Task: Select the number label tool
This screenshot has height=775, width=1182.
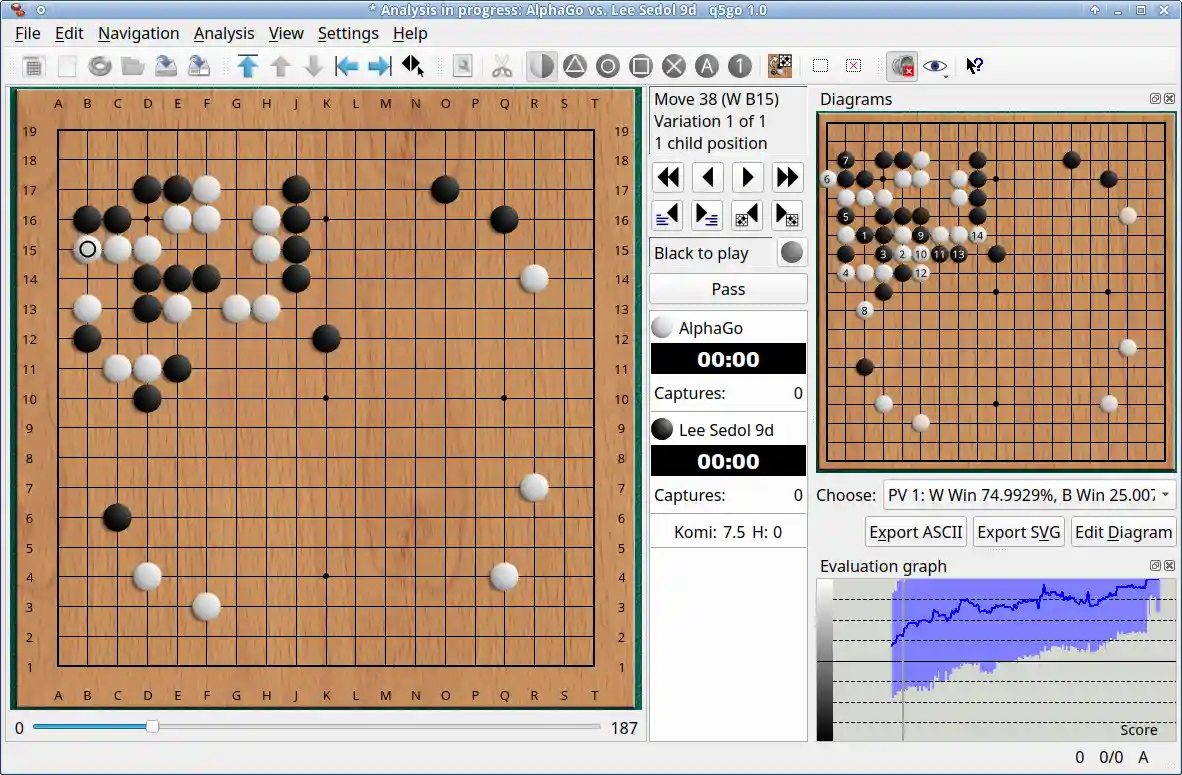Action: point(739,66)
